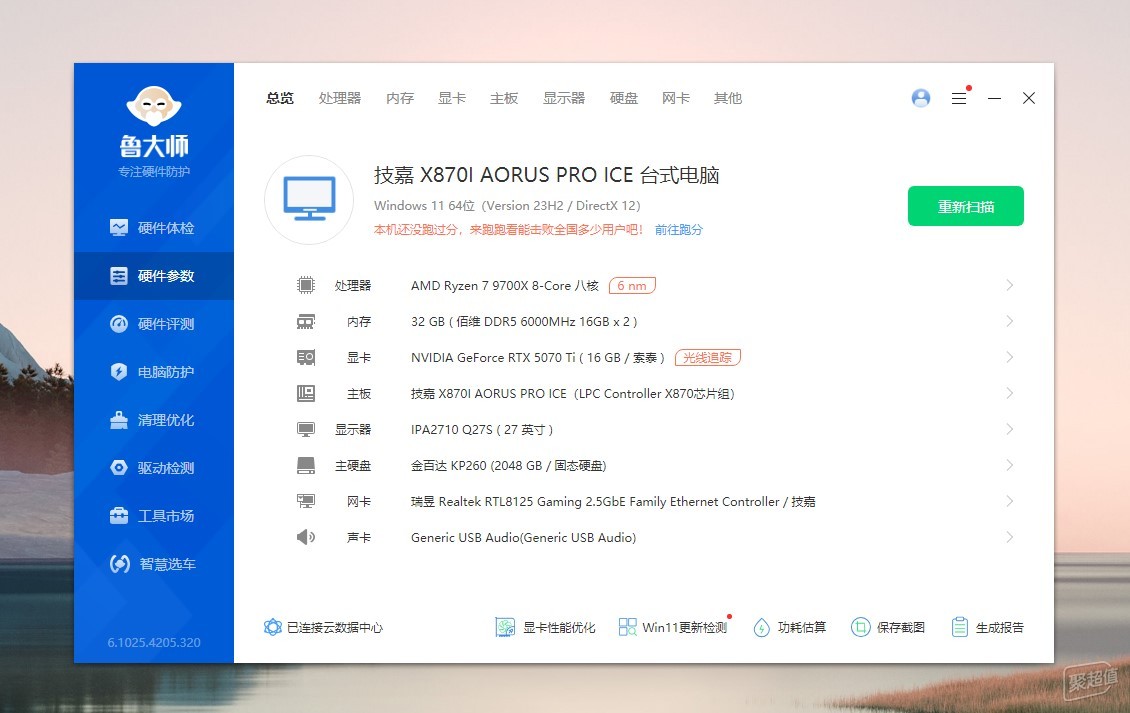Expand the 主硬盘 row chevron

pos(1009,466)
